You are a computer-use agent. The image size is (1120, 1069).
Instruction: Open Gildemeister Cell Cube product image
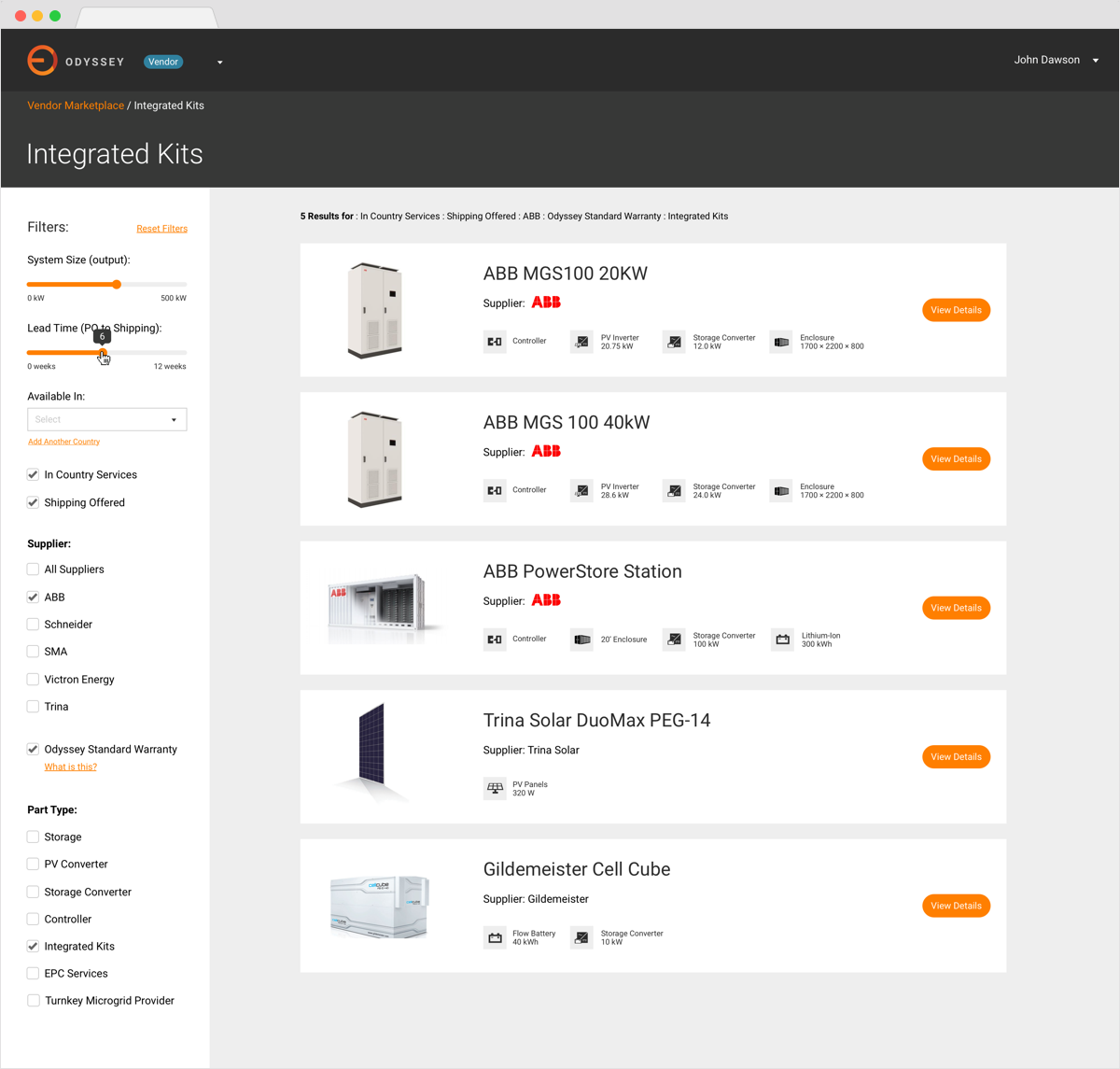point(379,907)
